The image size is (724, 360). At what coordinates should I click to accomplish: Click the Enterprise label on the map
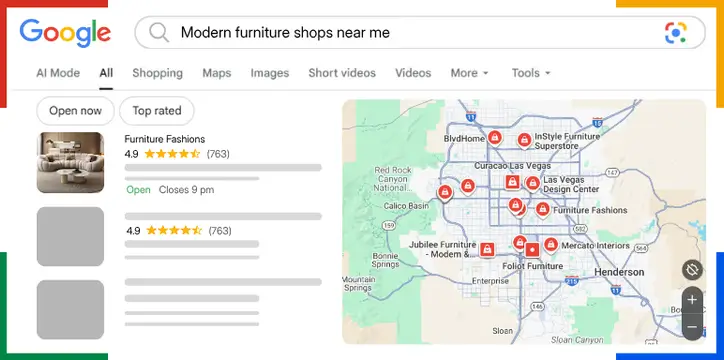pyautogui.click(x=490, y=281)
